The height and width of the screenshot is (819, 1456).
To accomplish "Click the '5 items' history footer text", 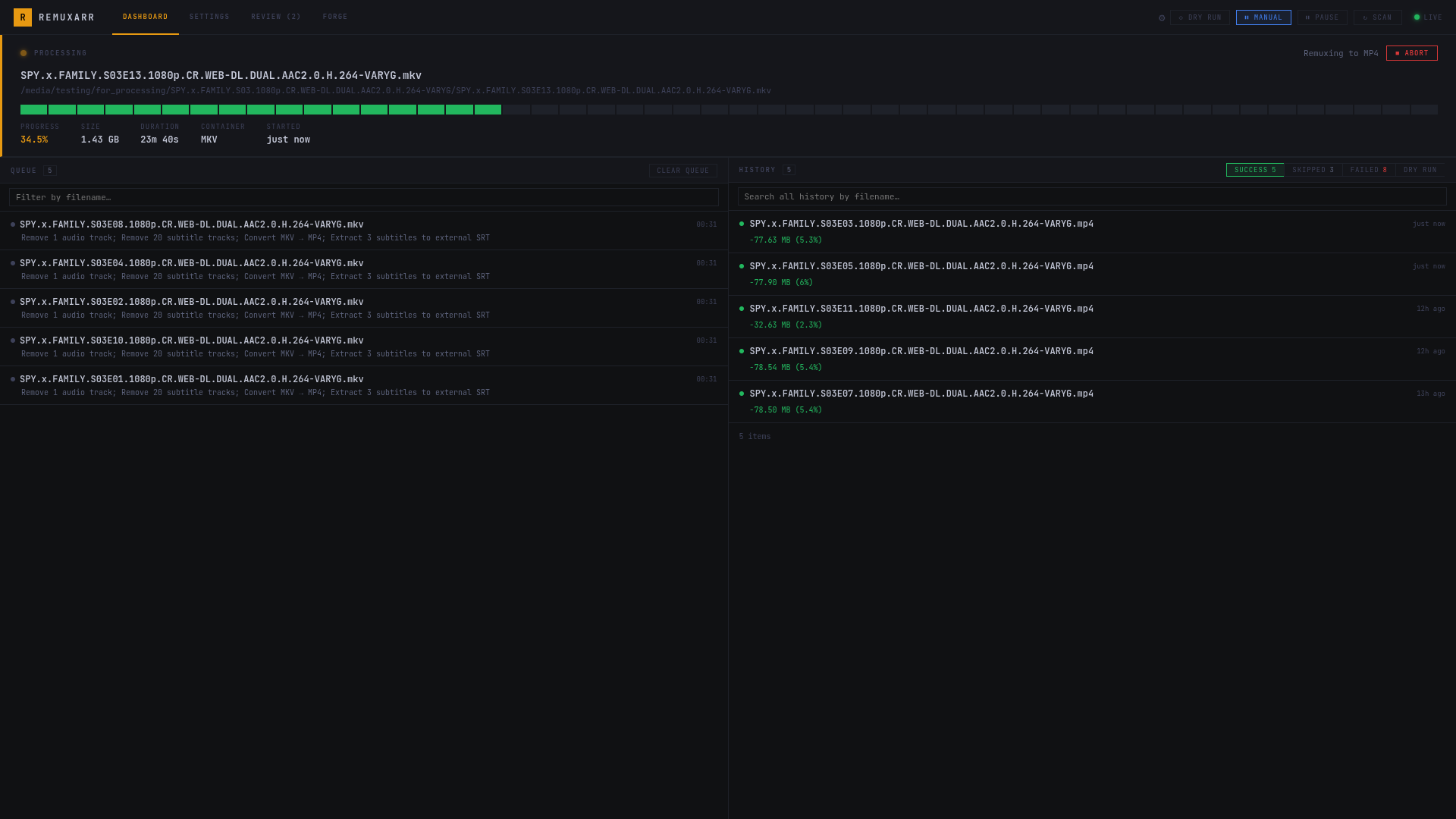I will pos(755,437).
